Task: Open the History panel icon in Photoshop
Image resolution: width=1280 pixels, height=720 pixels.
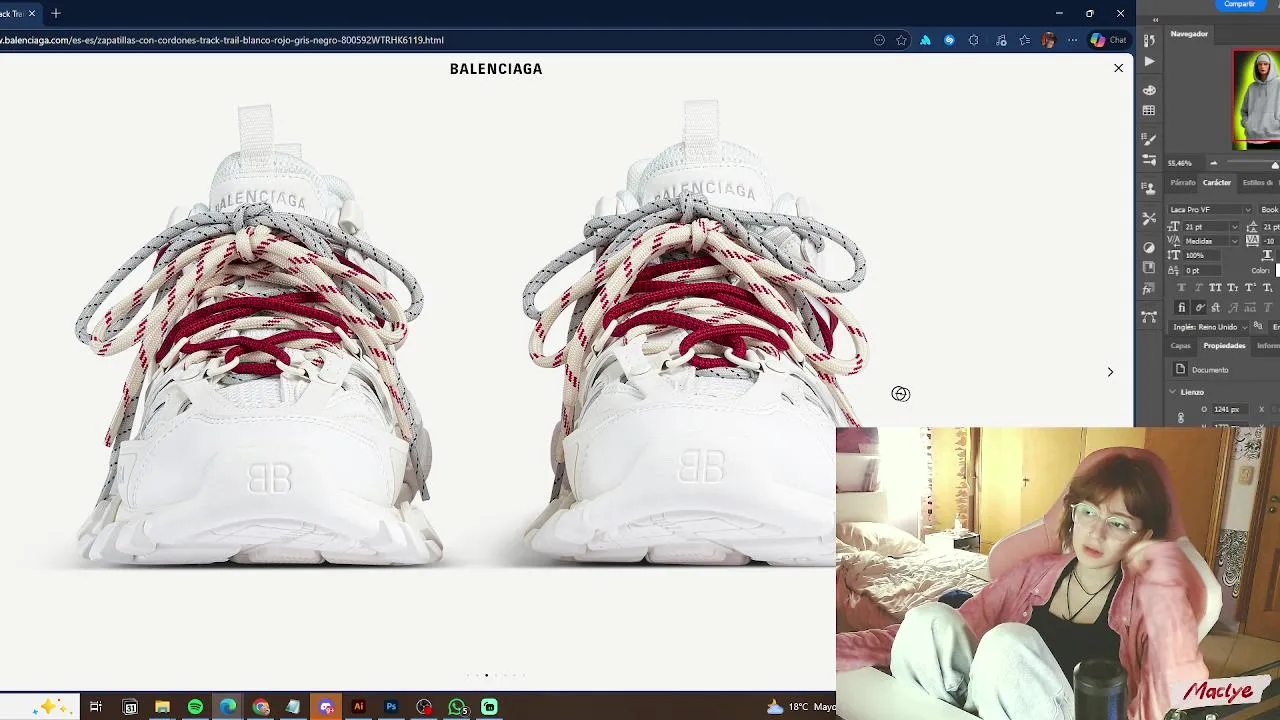Action: point(1149,40)
